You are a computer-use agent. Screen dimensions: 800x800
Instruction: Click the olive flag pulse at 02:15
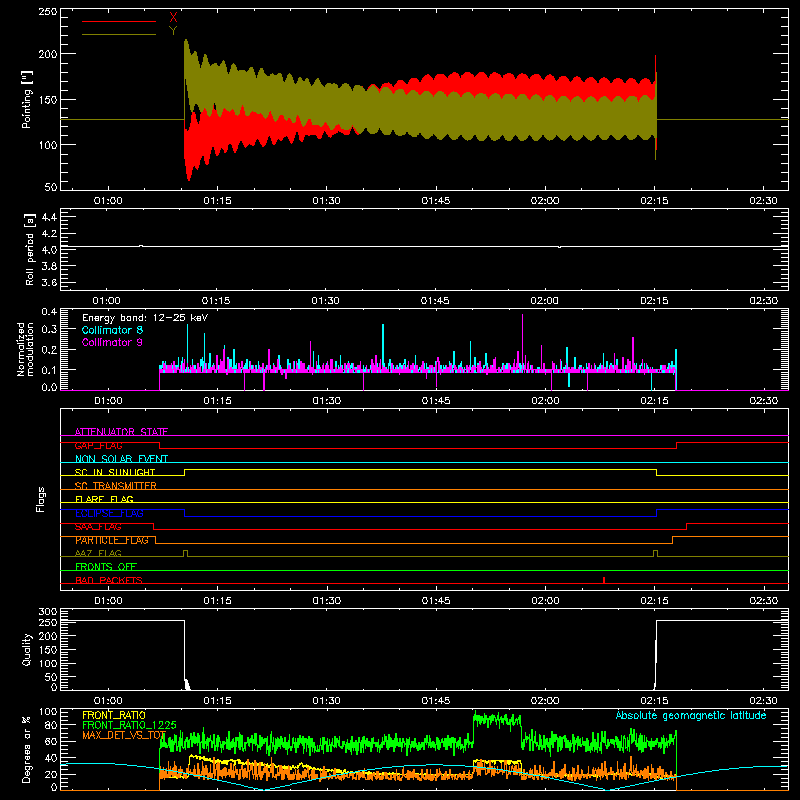(x=656, y=553)
